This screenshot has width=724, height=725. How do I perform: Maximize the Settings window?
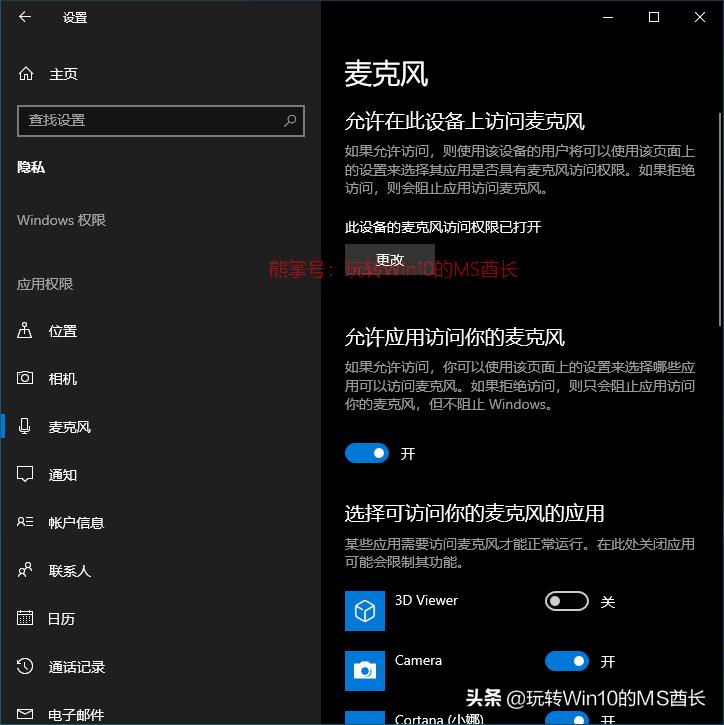pos(654,18)
